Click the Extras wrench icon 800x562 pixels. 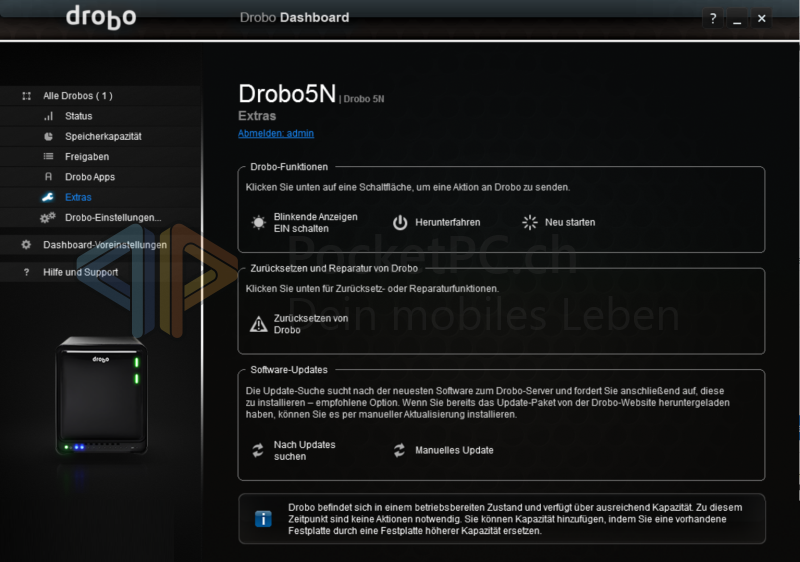[48, 197]
